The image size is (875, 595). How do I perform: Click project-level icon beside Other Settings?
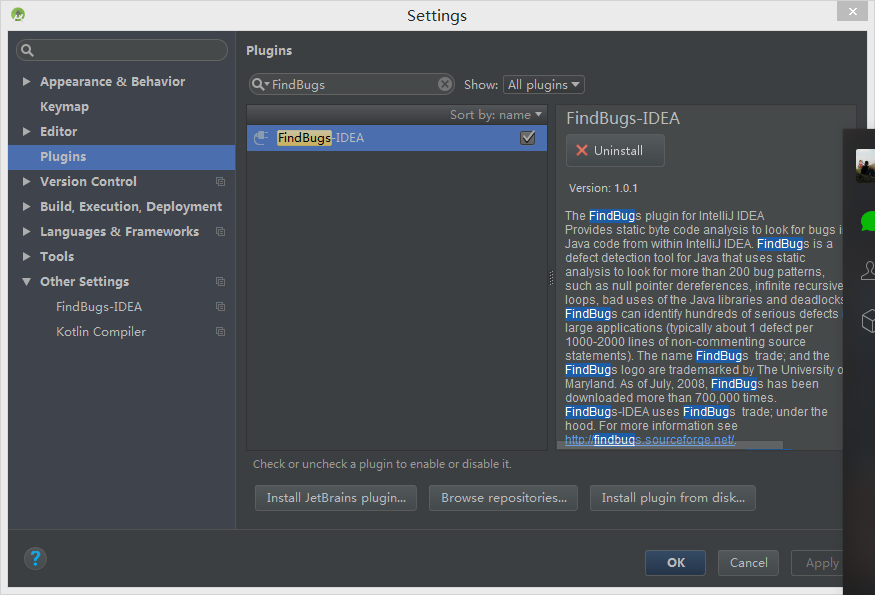point(220,281)
